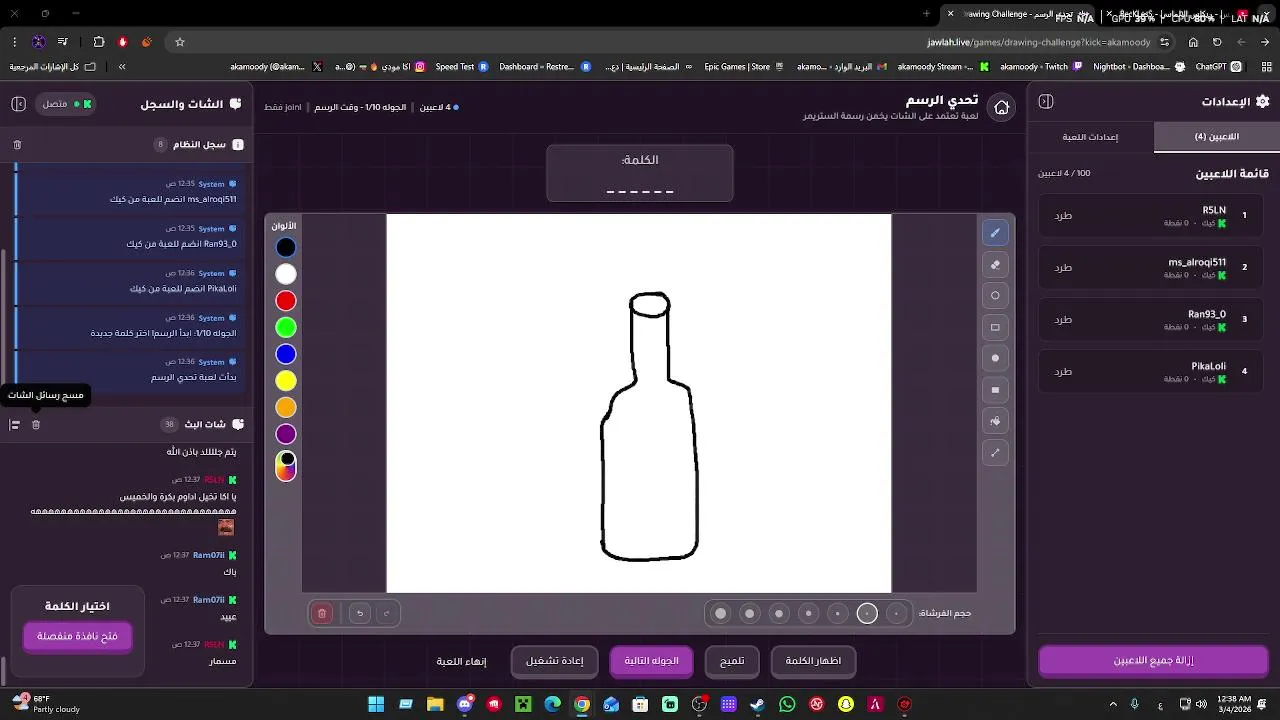Open WhatsApp from the taskbar

click(x=787, y=704)
